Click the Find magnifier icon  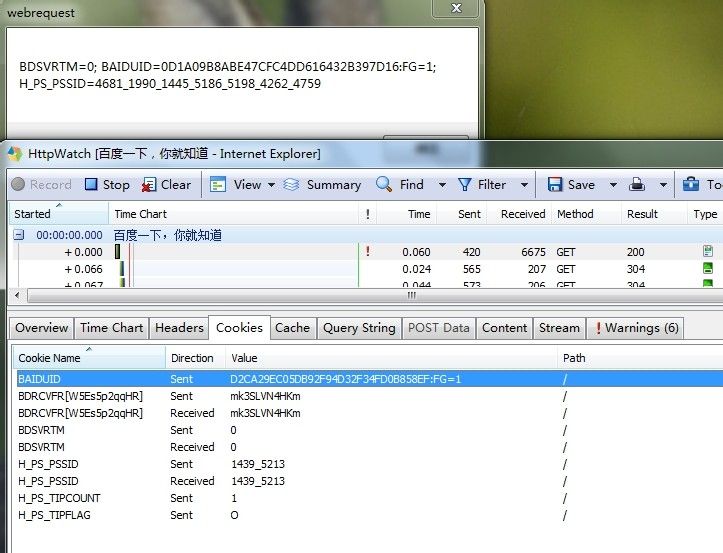pyautogui.click(x=384, y=184)
